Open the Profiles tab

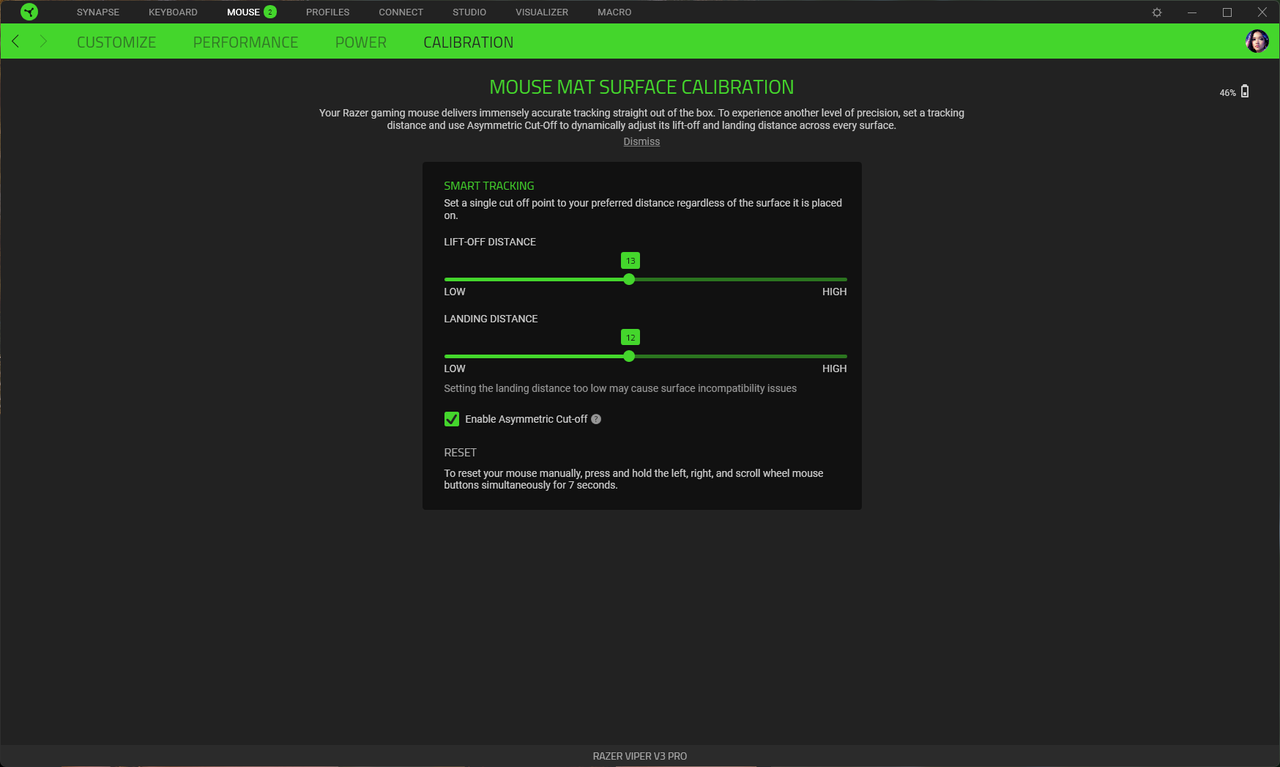(x=328, y=12)
